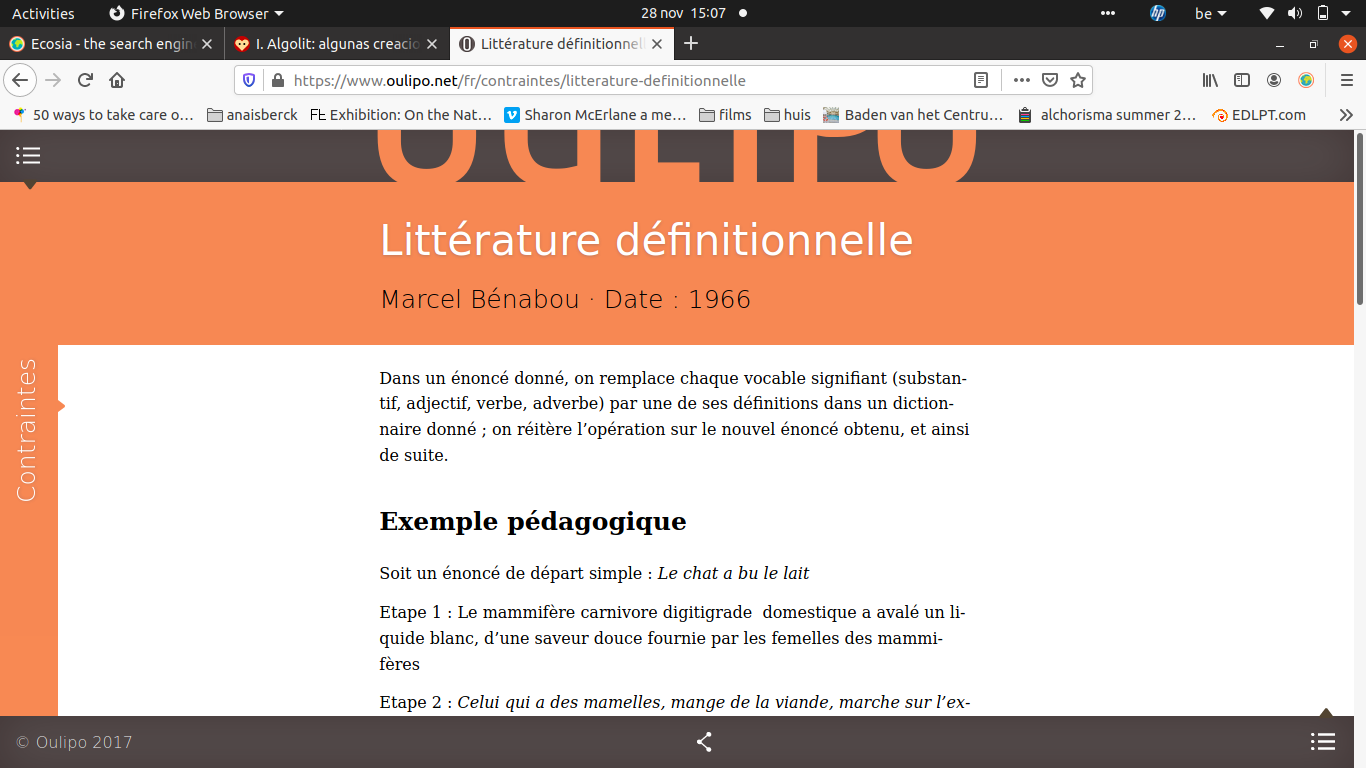
Task: Click the share icon in the footer
Action: 704,742
